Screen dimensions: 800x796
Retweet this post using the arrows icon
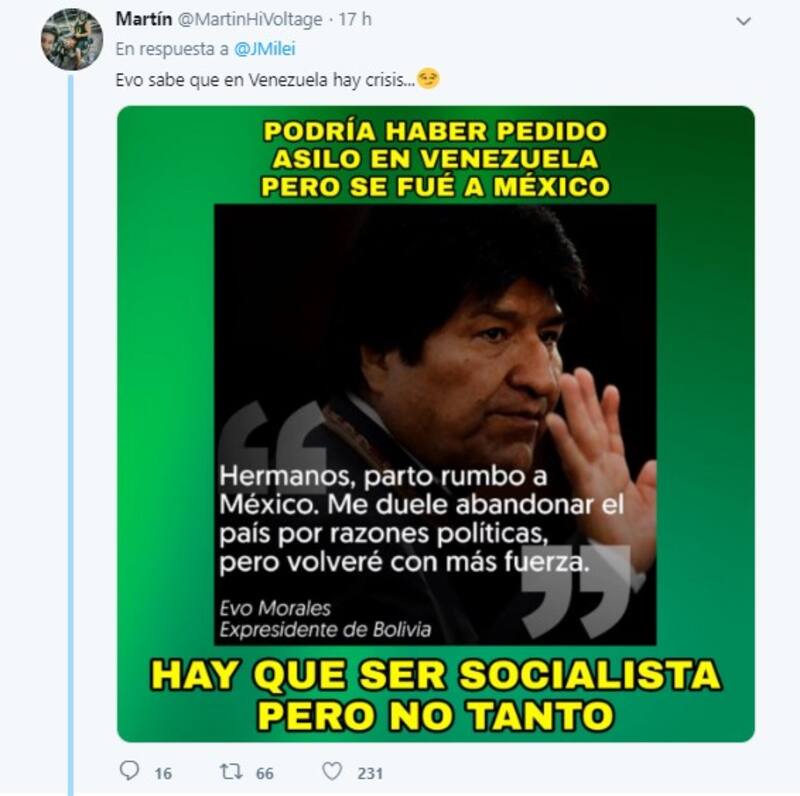coord(231,771)
